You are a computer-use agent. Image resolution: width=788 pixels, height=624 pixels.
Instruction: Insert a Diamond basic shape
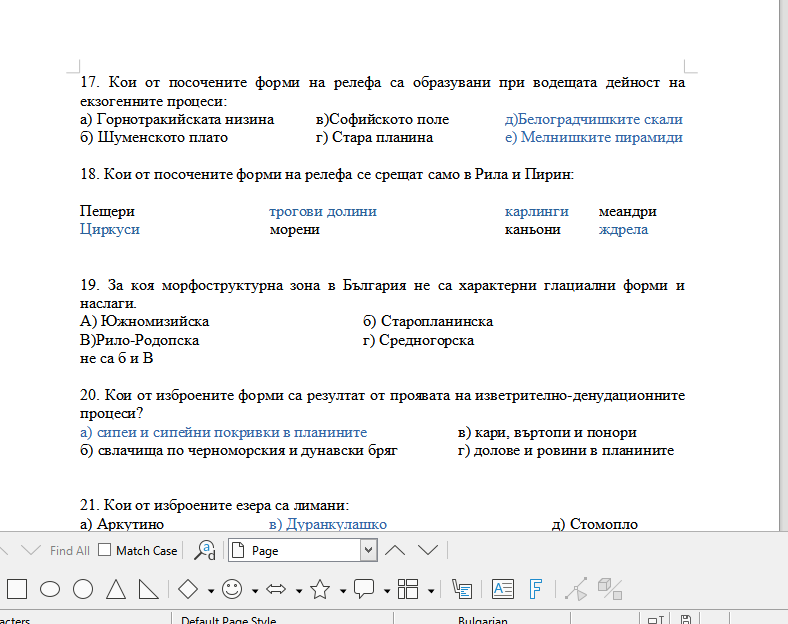click(x=188, y=589)
